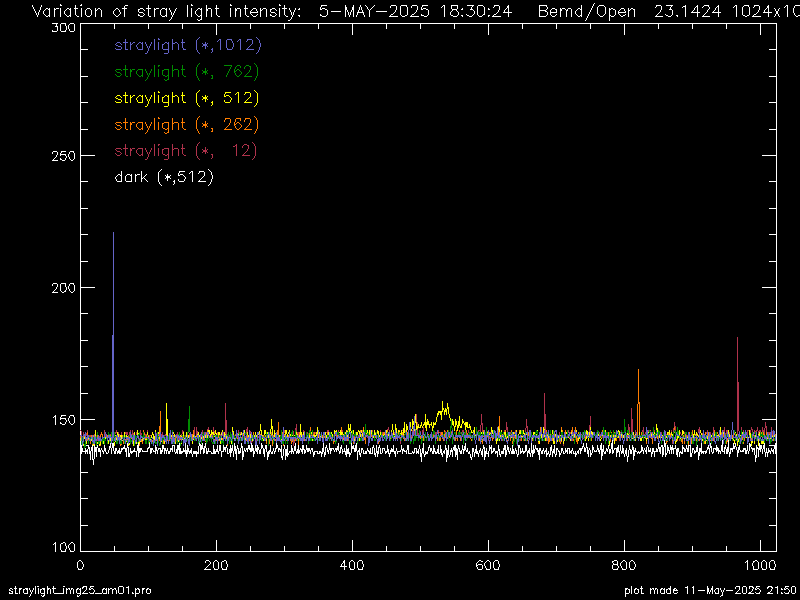Click the x-axis label '0'

(80, 565)
